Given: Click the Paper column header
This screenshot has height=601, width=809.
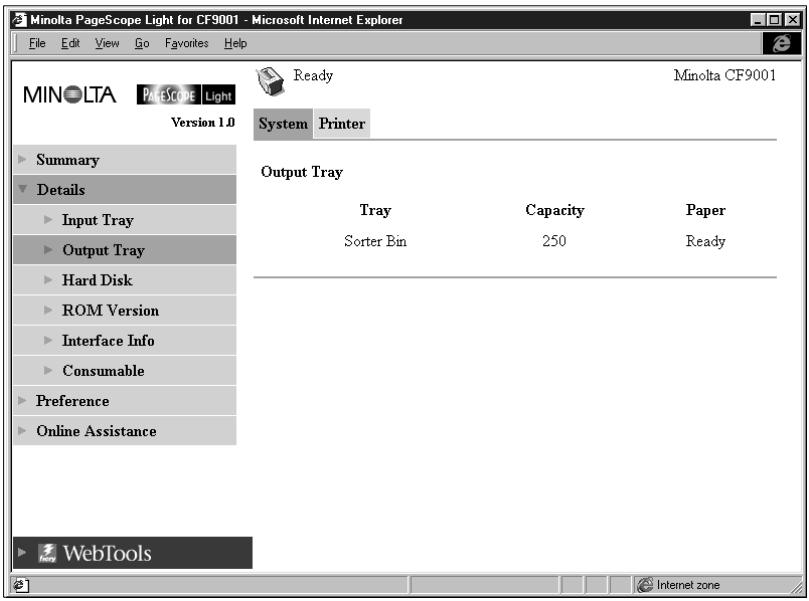Looking at the screenshot, I should [x=705, y=210].
